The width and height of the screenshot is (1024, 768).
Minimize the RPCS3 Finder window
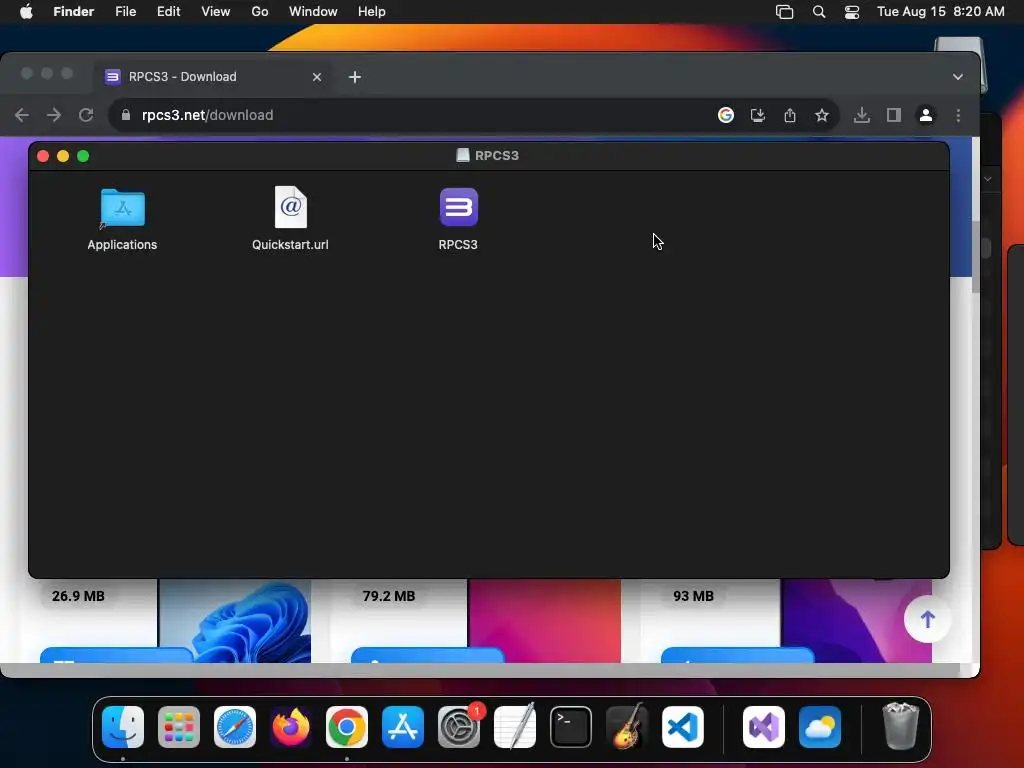click(x=63, y=156)
